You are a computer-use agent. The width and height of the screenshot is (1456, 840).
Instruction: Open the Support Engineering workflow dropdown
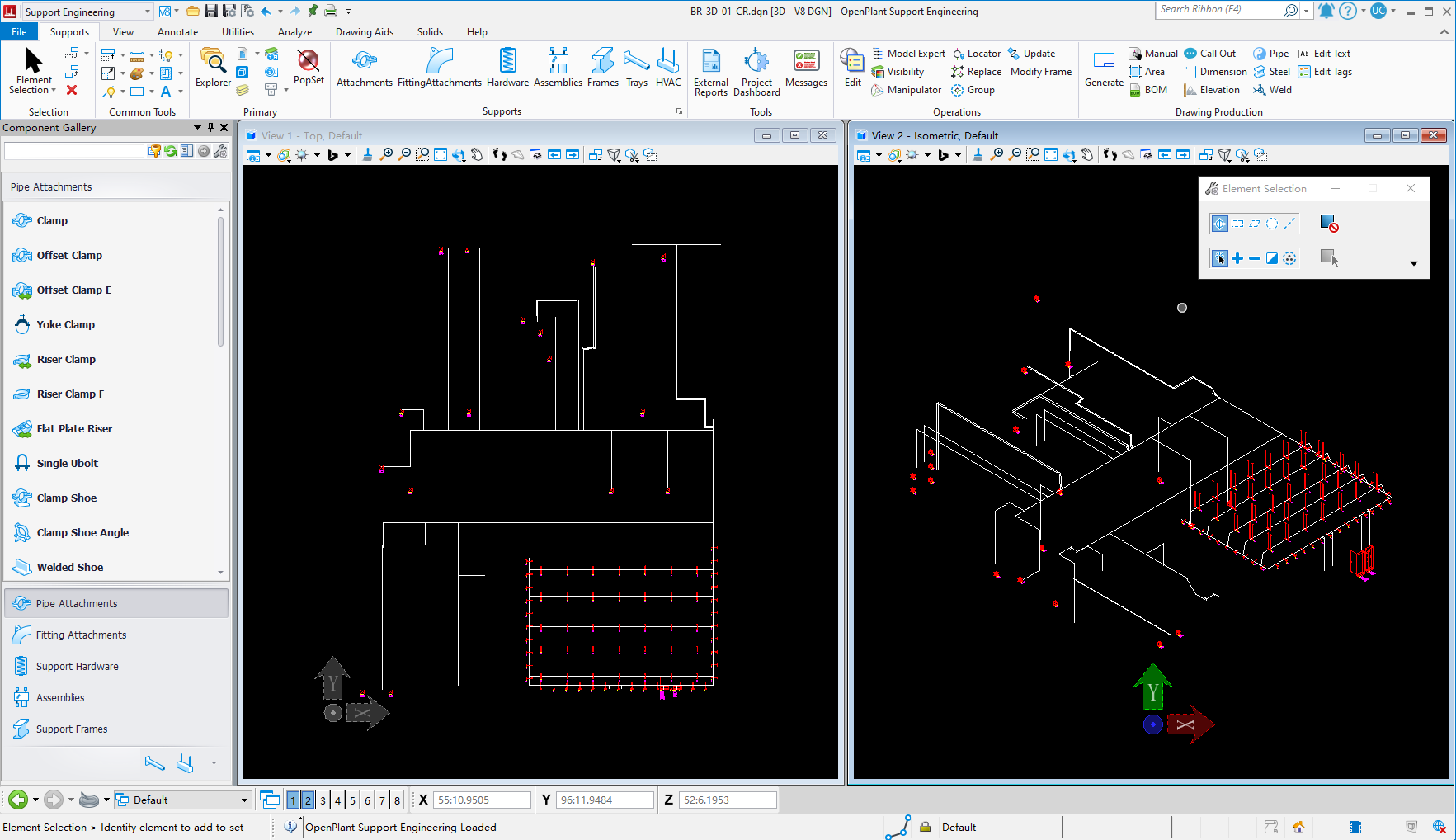pyautogui.click(x=148, y=12)
